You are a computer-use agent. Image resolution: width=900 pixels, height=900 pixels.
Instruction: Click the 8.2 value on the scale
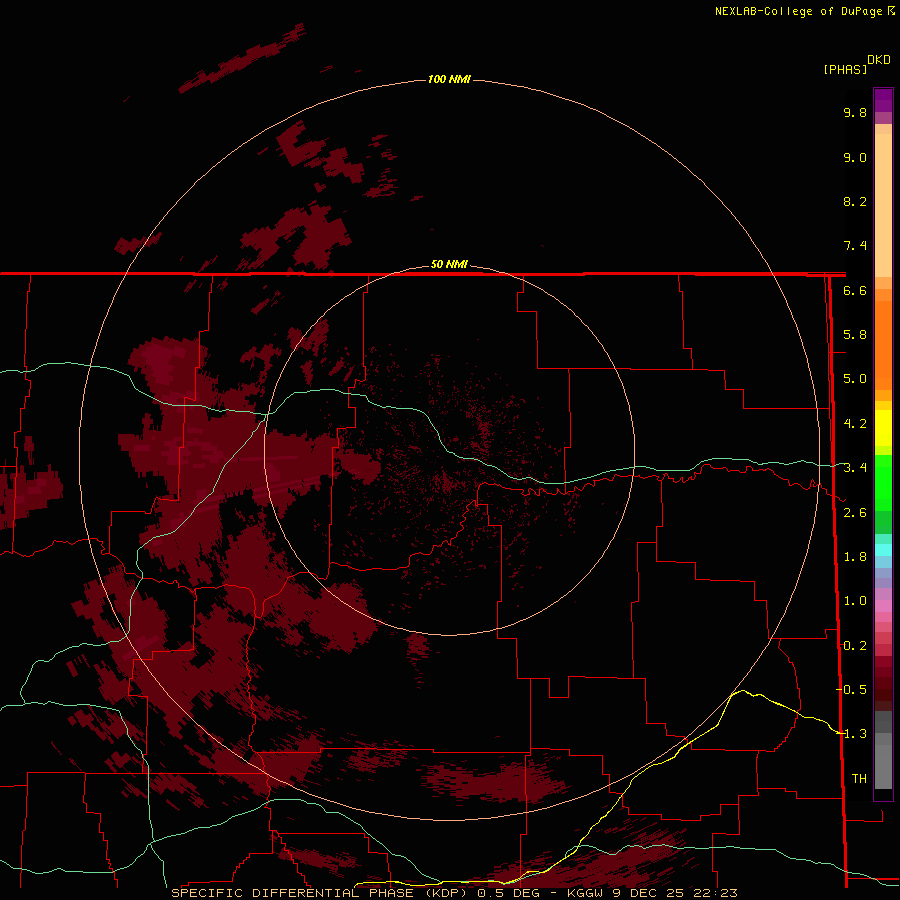tap(855, 201)
